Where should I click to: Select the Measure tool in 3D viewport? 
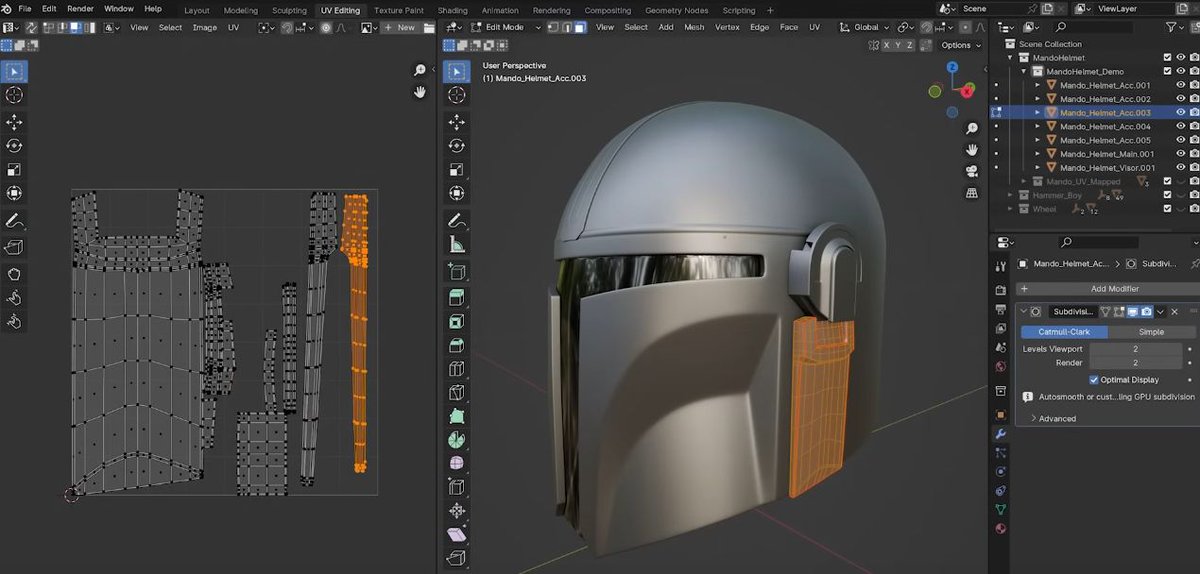click(x=457, y=245)
